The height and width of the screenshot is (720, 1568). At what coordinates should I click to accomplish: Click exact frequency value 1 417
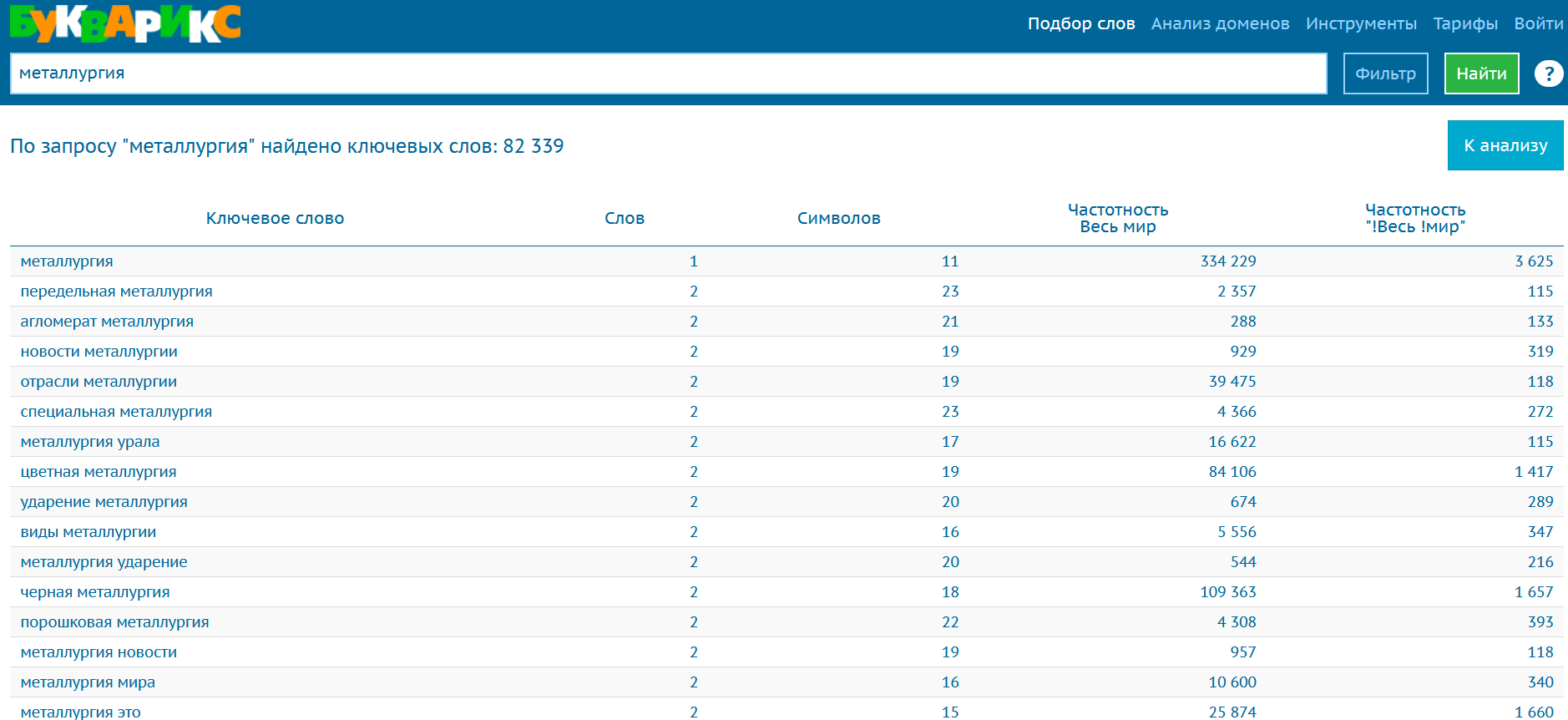(1534, 472)
